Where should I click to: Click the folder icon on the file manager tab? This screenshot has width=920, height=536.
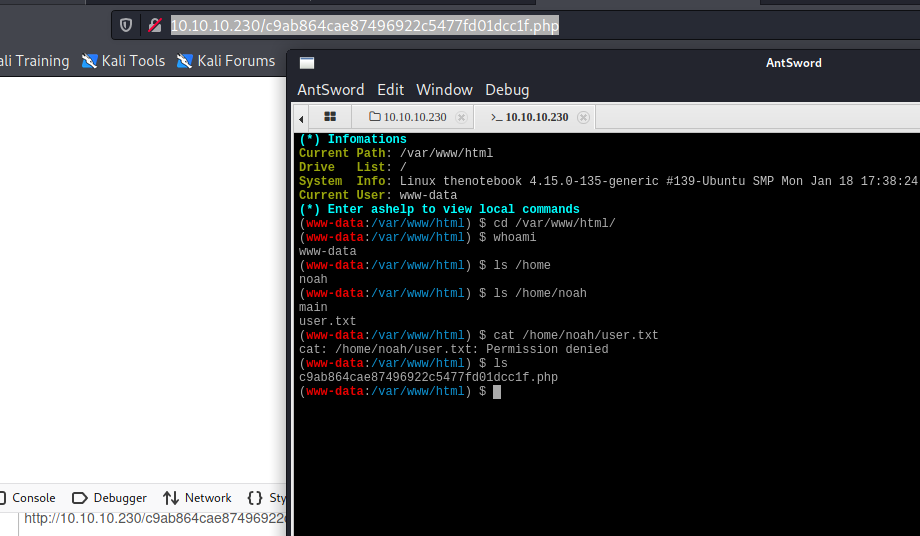point(375,116)
